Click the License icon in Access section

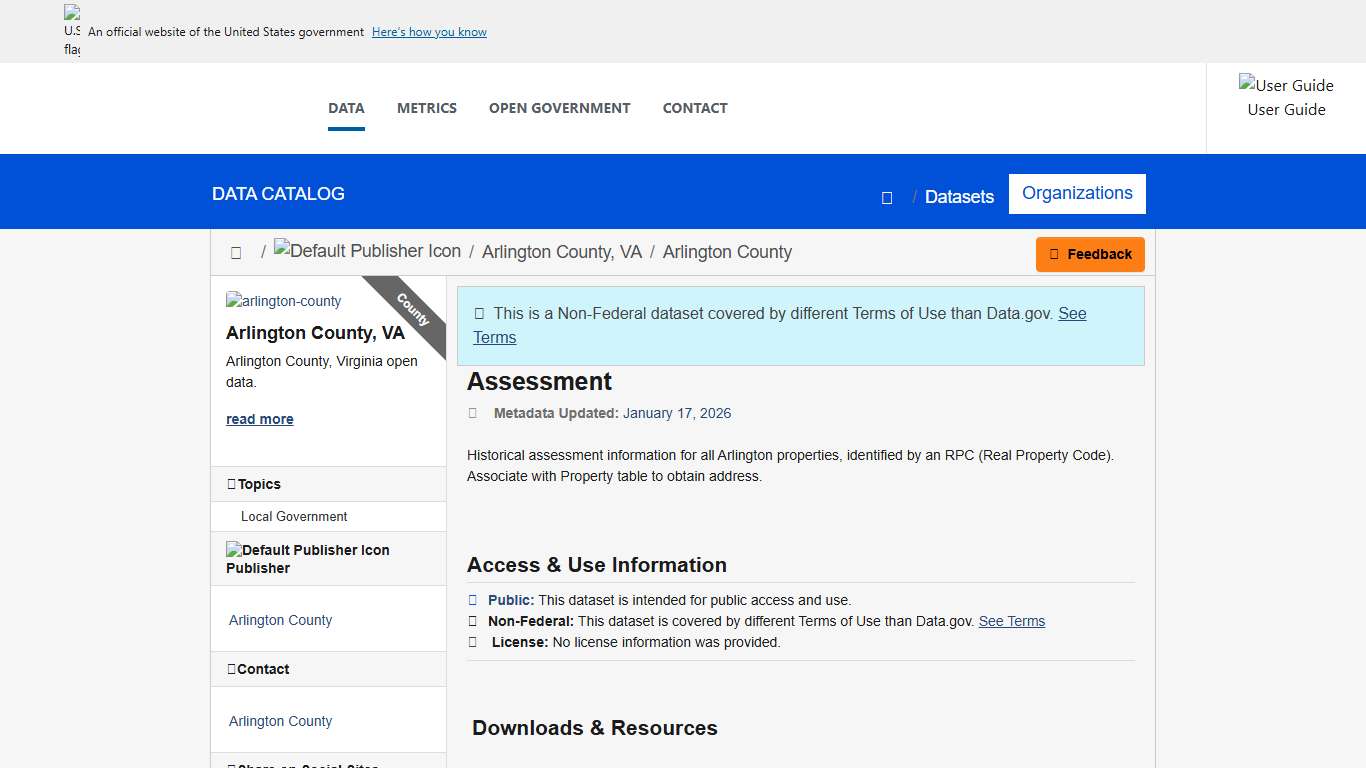coord(471,641)
